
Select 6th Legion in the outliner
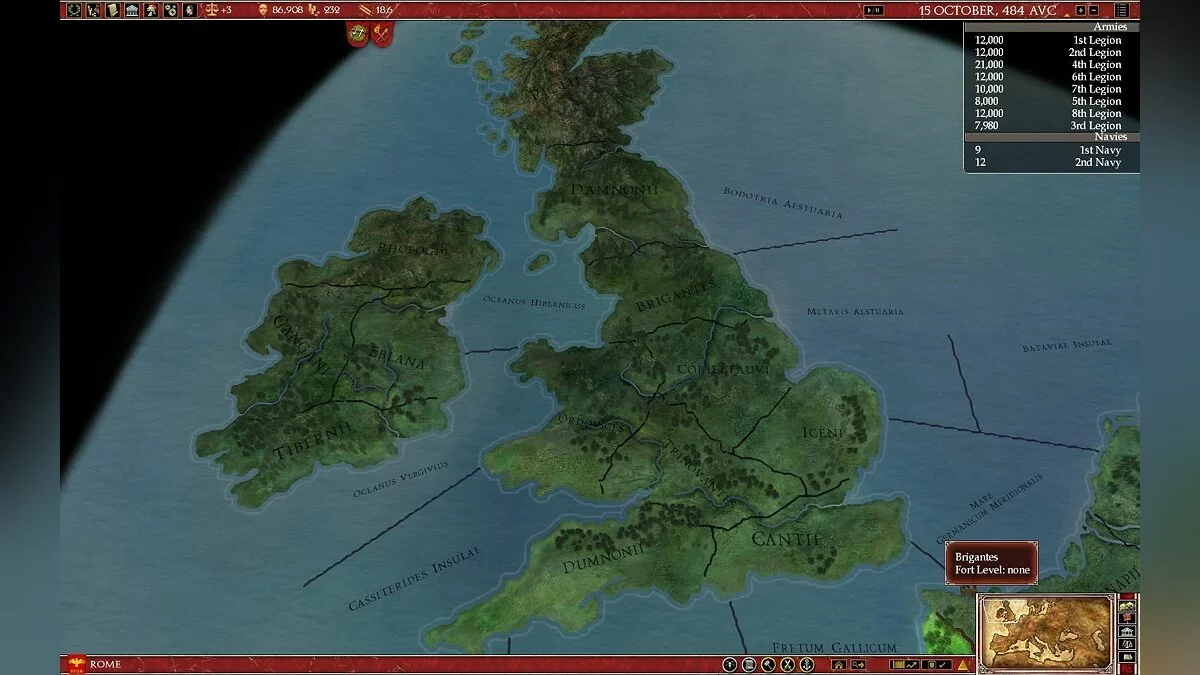click(x=1048, y=77)
